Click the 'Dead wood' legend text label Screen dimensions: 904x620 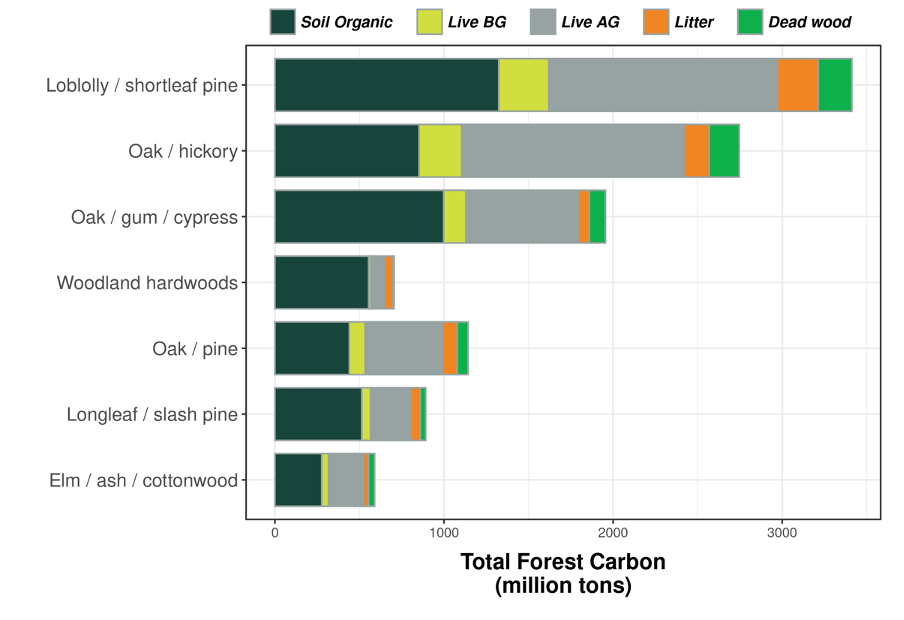click(x=809, y=22)
